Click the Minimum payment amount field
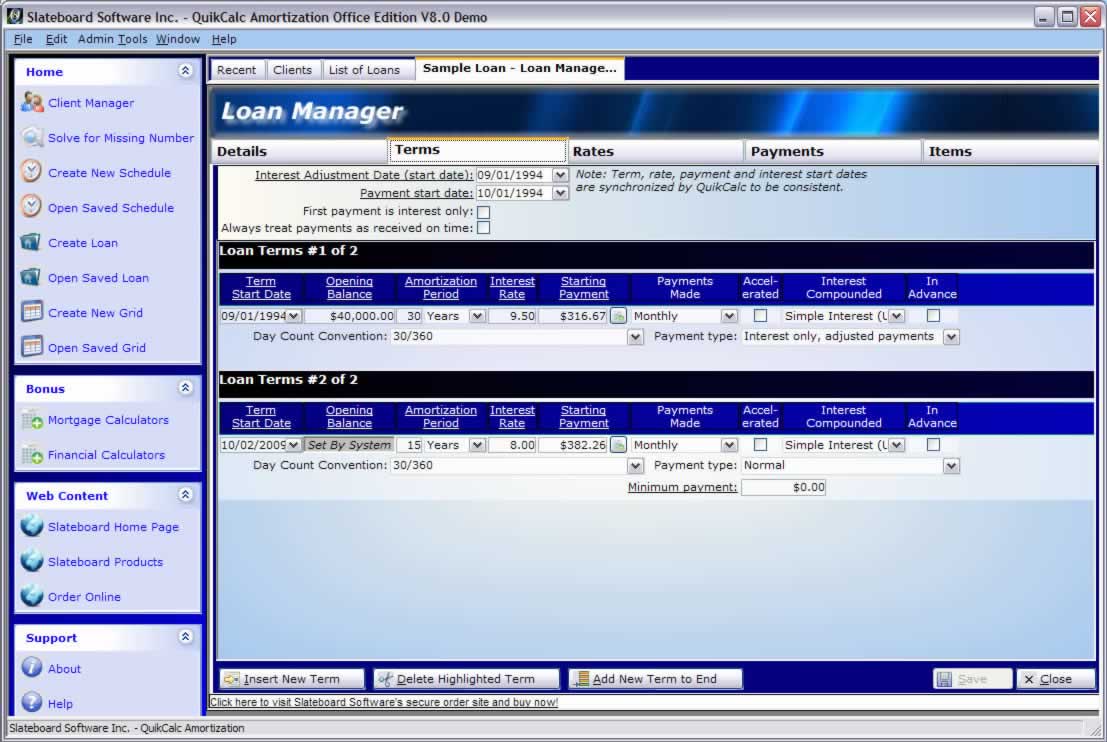This screenshot has width=1107, height=742. click(783, 488)
